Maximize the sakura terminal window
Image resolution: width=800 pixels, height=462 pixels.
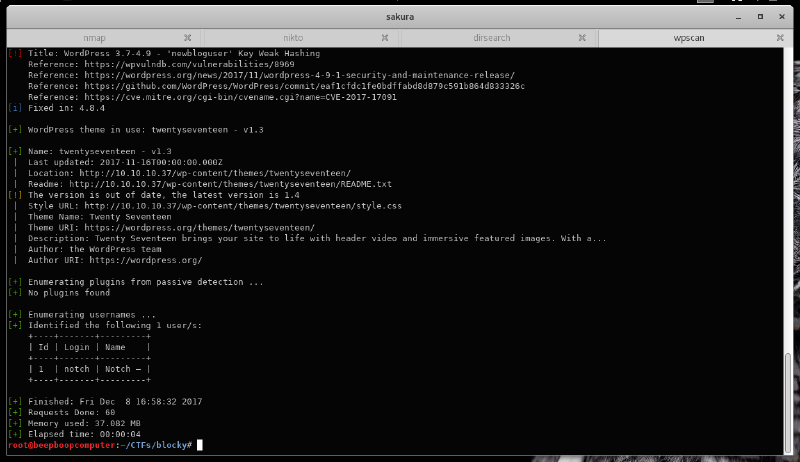pos(761,15)
